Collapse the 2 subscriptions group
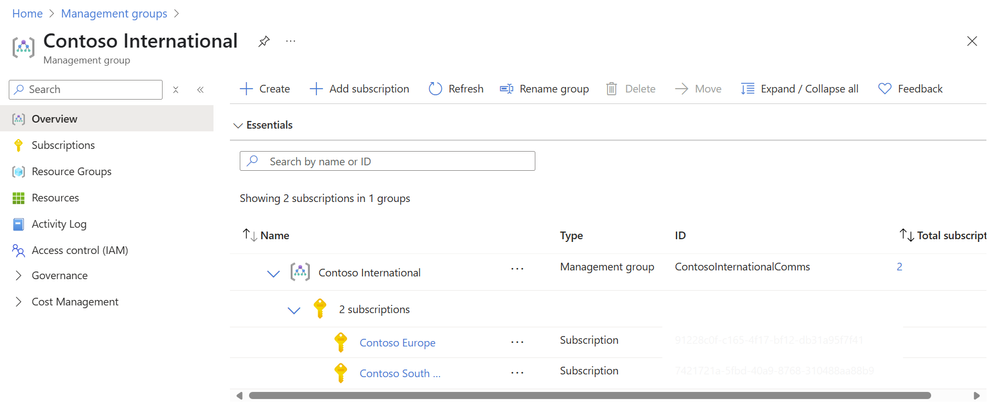999x416 pixels. tap(294, 310)
